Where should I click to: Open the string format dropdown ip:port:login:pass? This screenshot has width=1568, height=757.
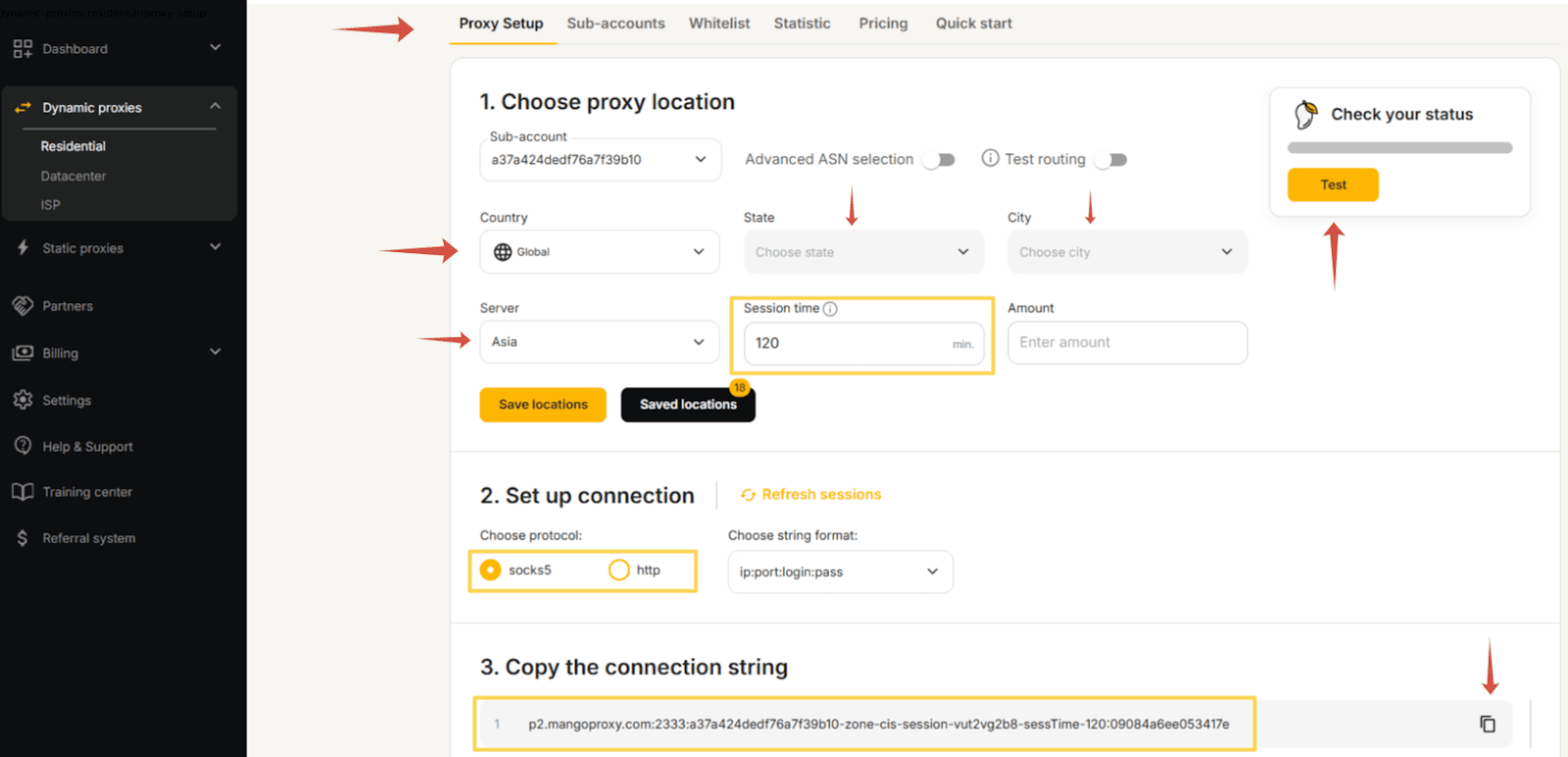click(839, 572)
